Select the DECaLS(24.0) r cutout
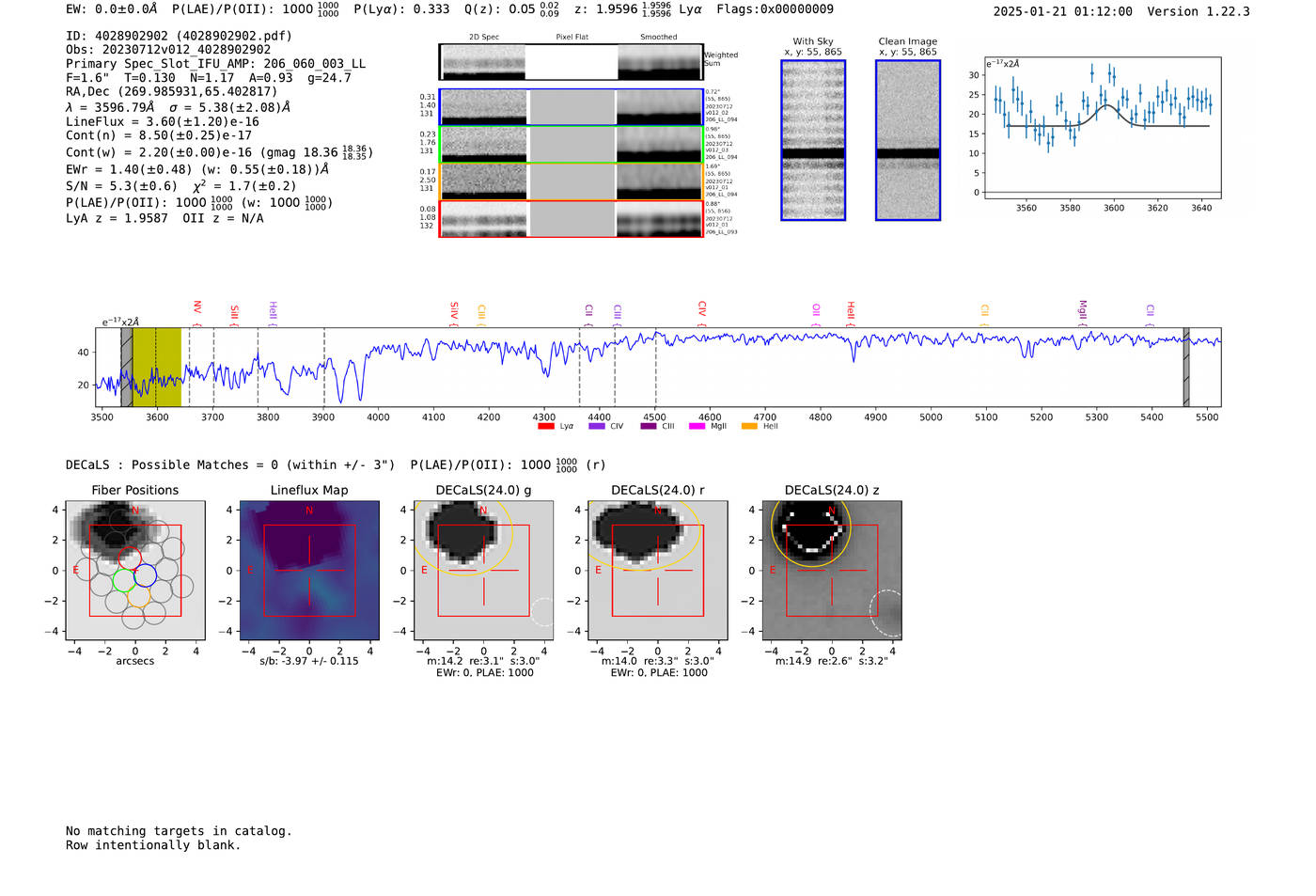The height and width of the screenshot is (896, 1316). coord(657,570)
